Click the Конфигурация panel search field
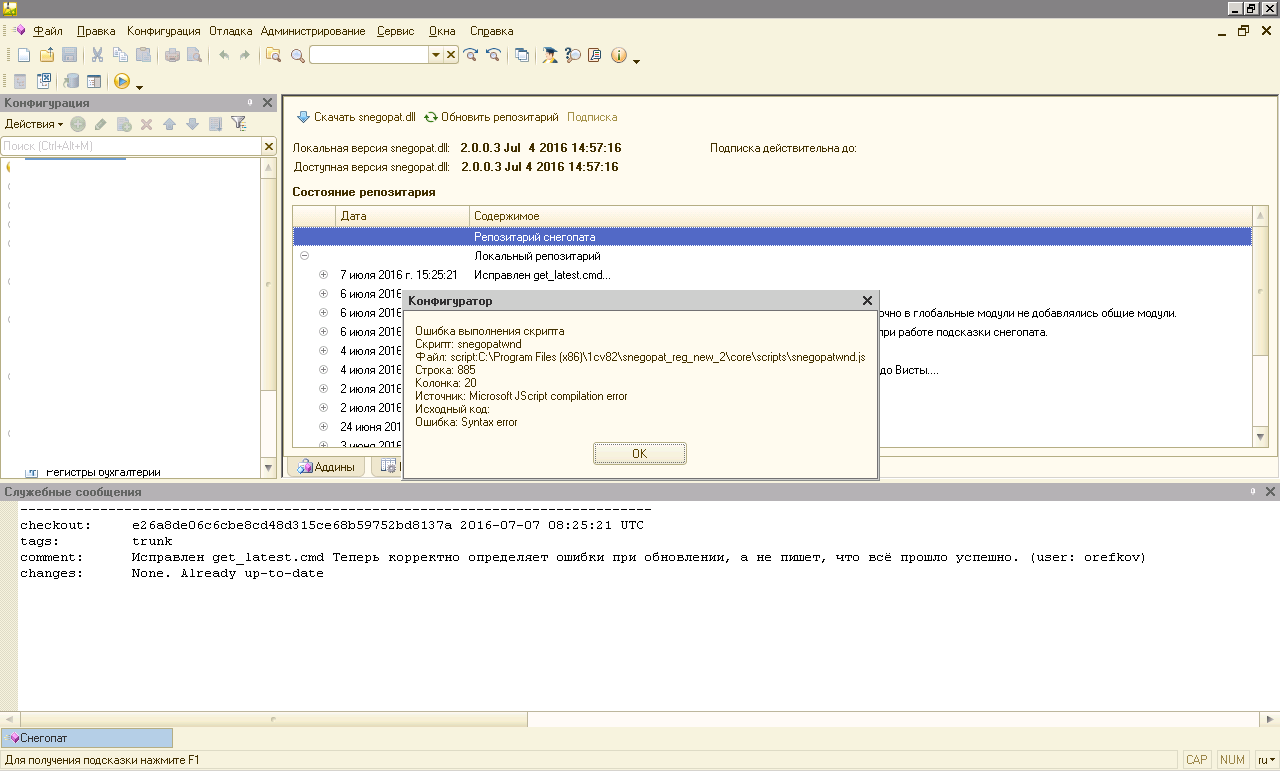 point(131,147)
